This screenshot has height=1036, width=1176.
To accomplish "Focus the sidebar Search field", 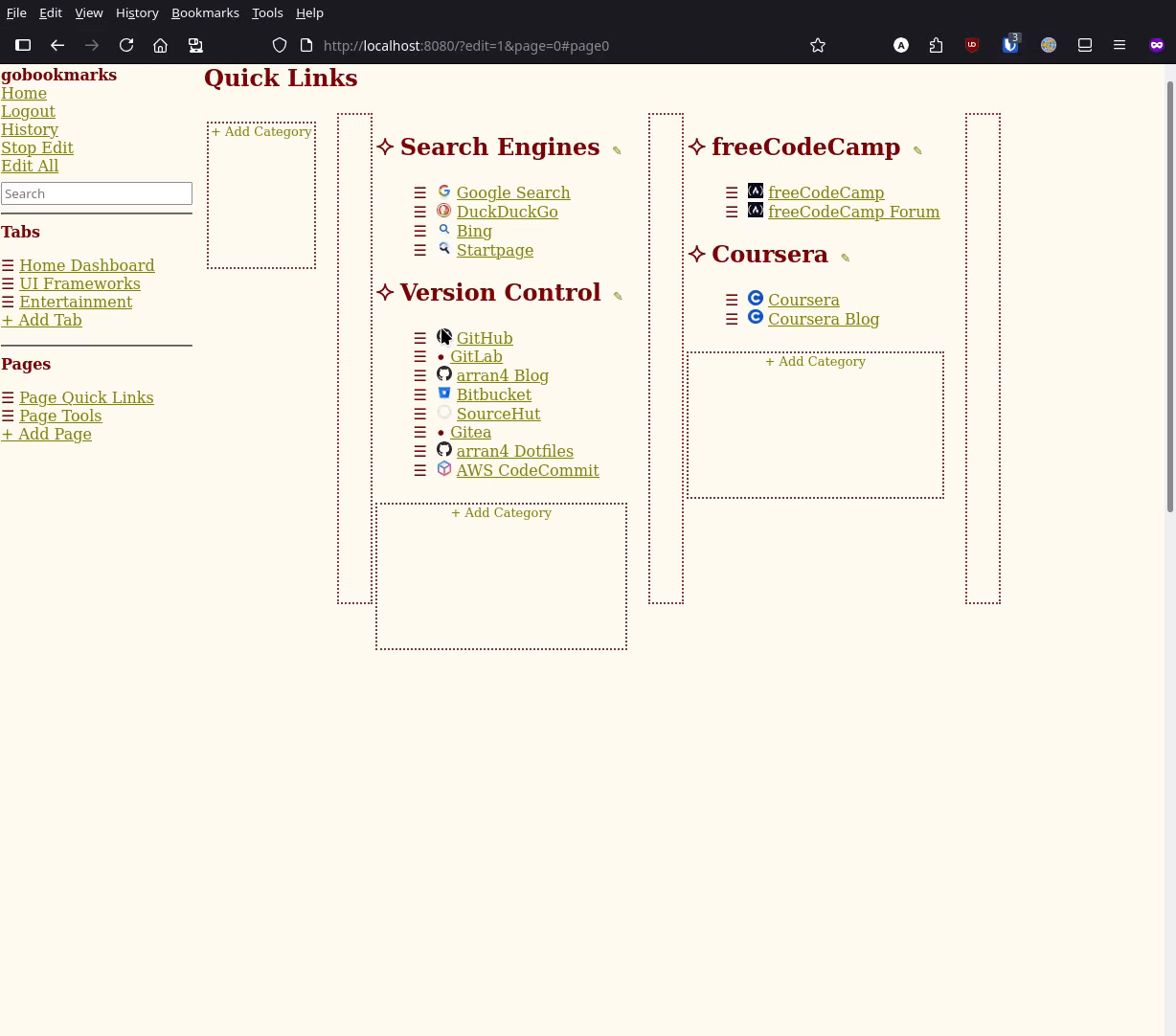I will point(97,193).
